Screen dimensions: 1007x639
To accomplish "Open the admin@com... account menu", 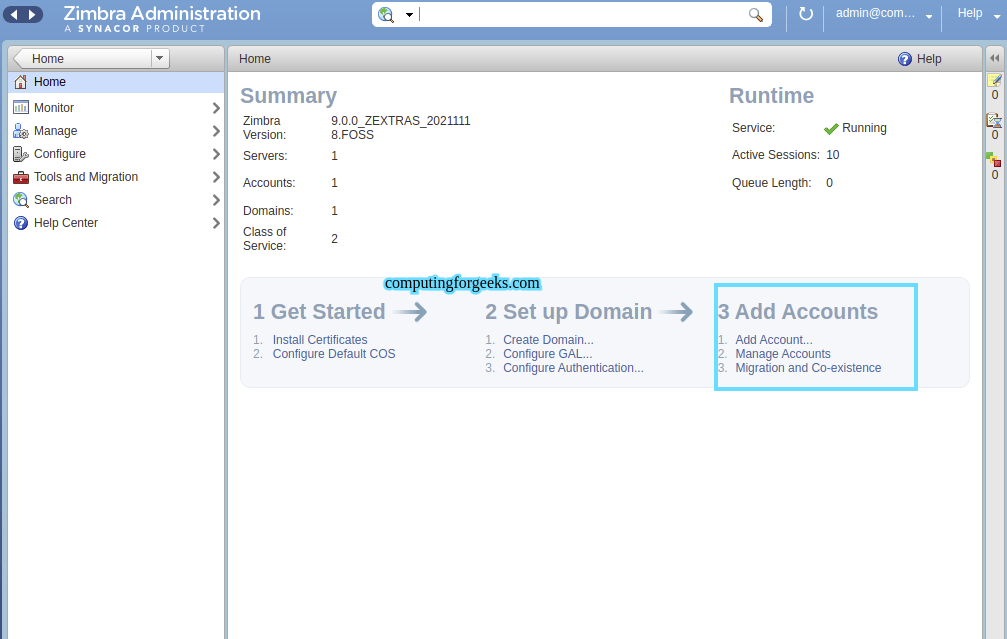I will [883, 13].
